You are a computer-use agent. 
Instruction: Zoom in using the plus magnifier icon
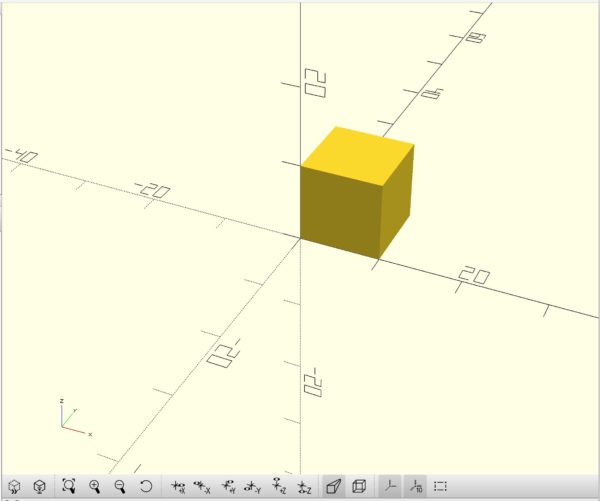(95, 486)
